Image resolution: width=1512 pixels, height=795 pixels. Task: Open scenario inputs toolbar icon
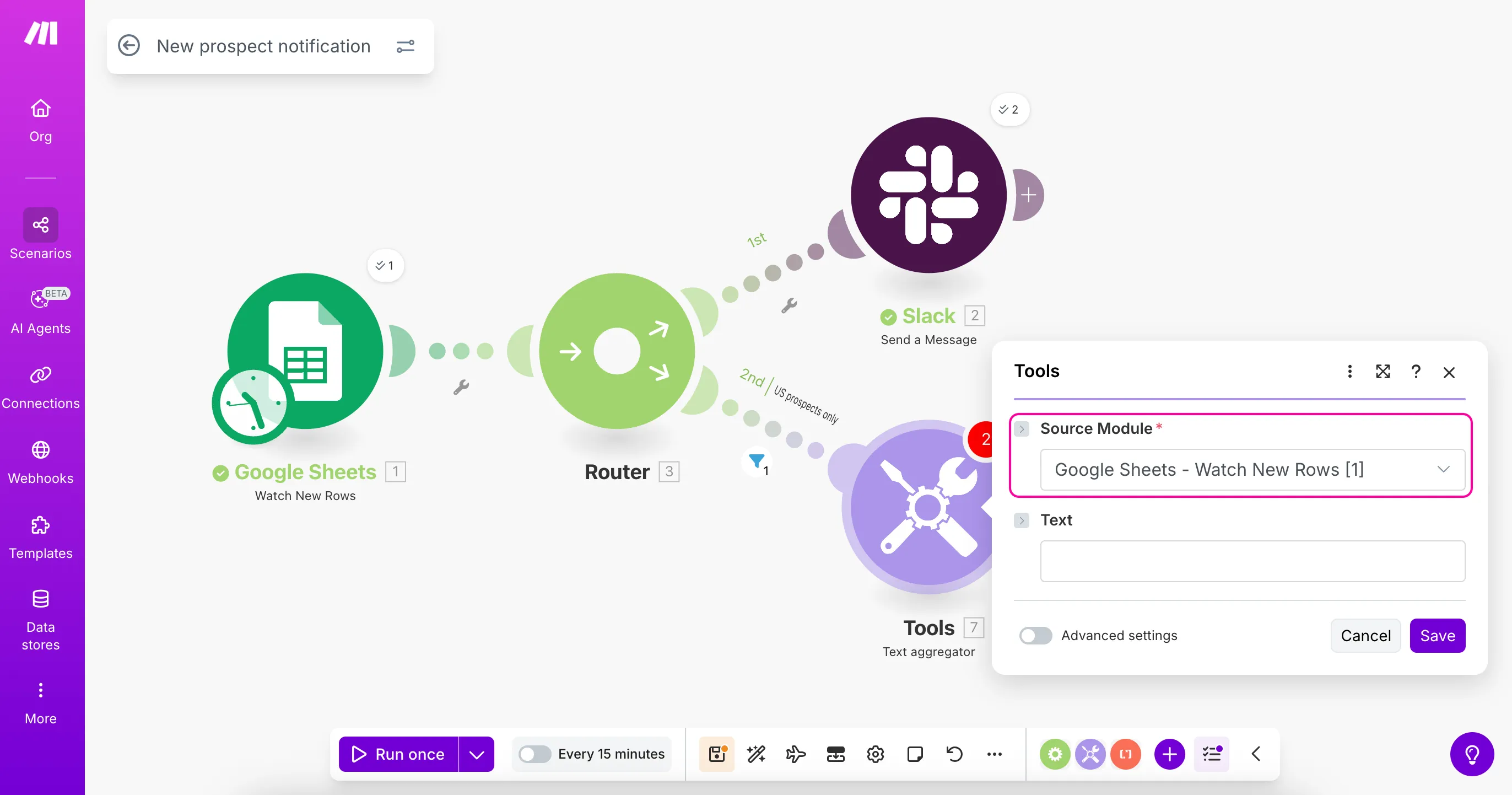tap(836, 754)
